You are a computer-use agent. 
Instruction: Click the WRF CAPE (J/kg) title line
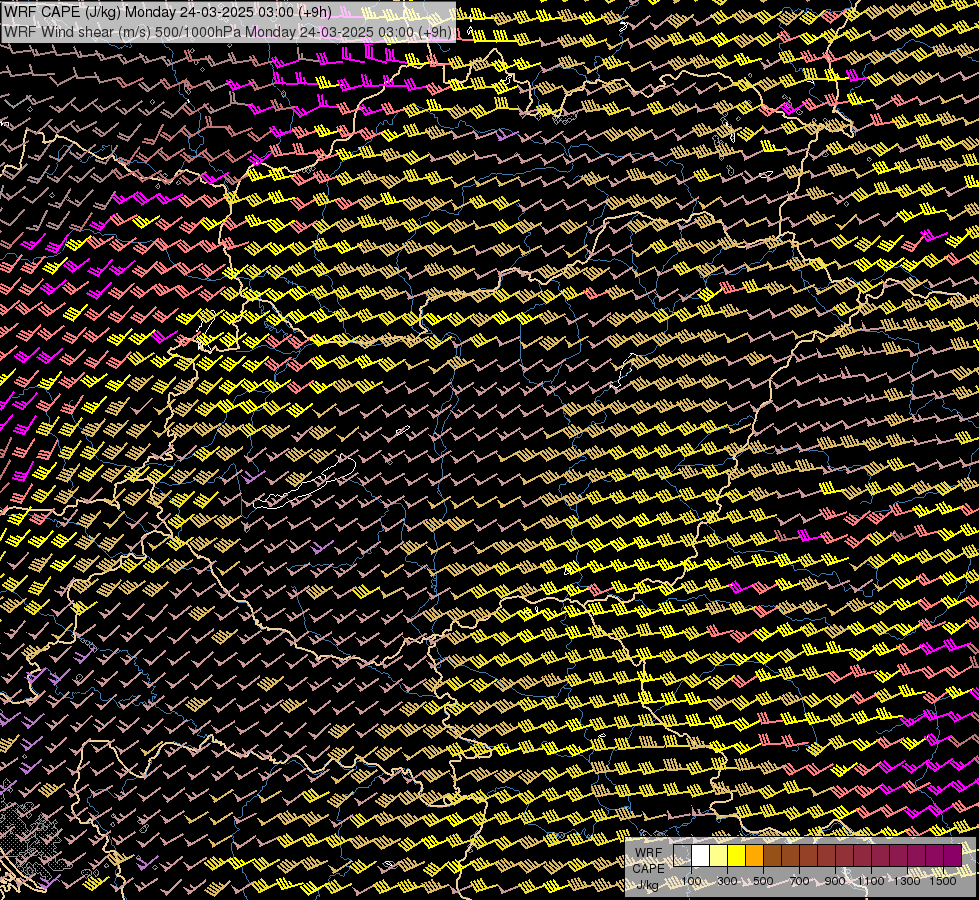[x=167, y=12]
